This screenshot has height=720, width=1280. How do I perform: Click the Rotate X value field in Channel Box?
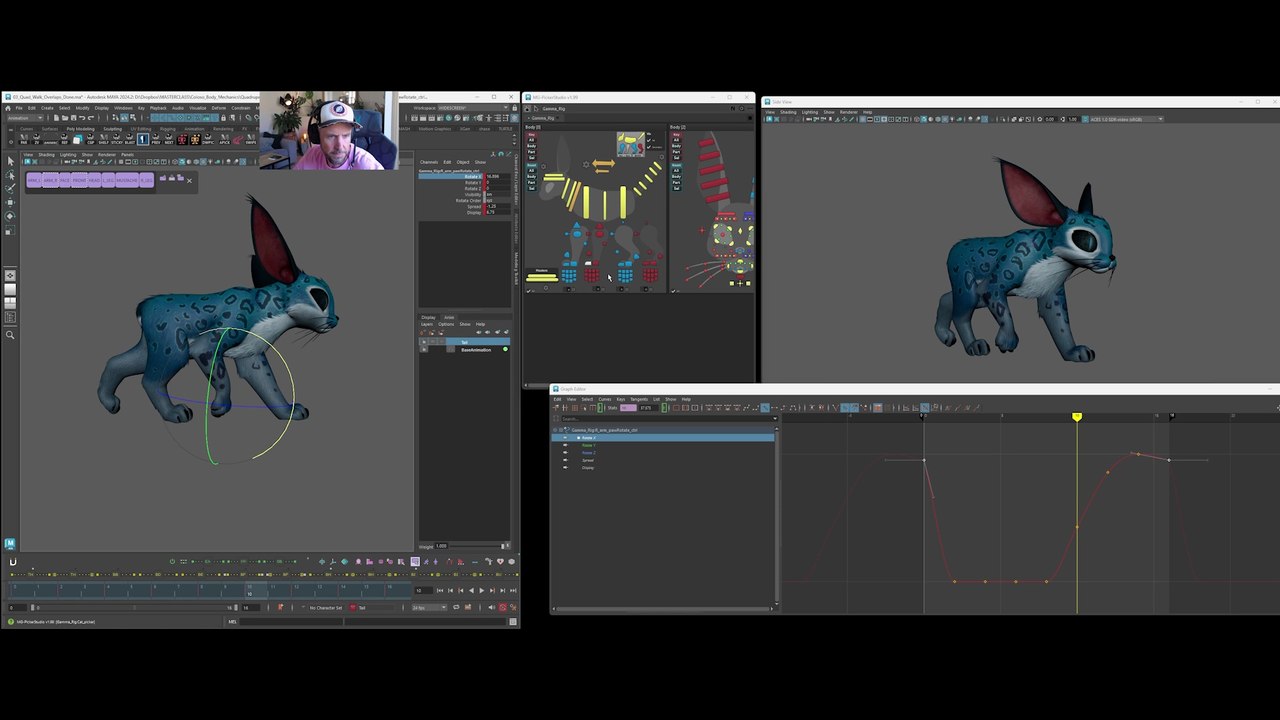[497, 176]
